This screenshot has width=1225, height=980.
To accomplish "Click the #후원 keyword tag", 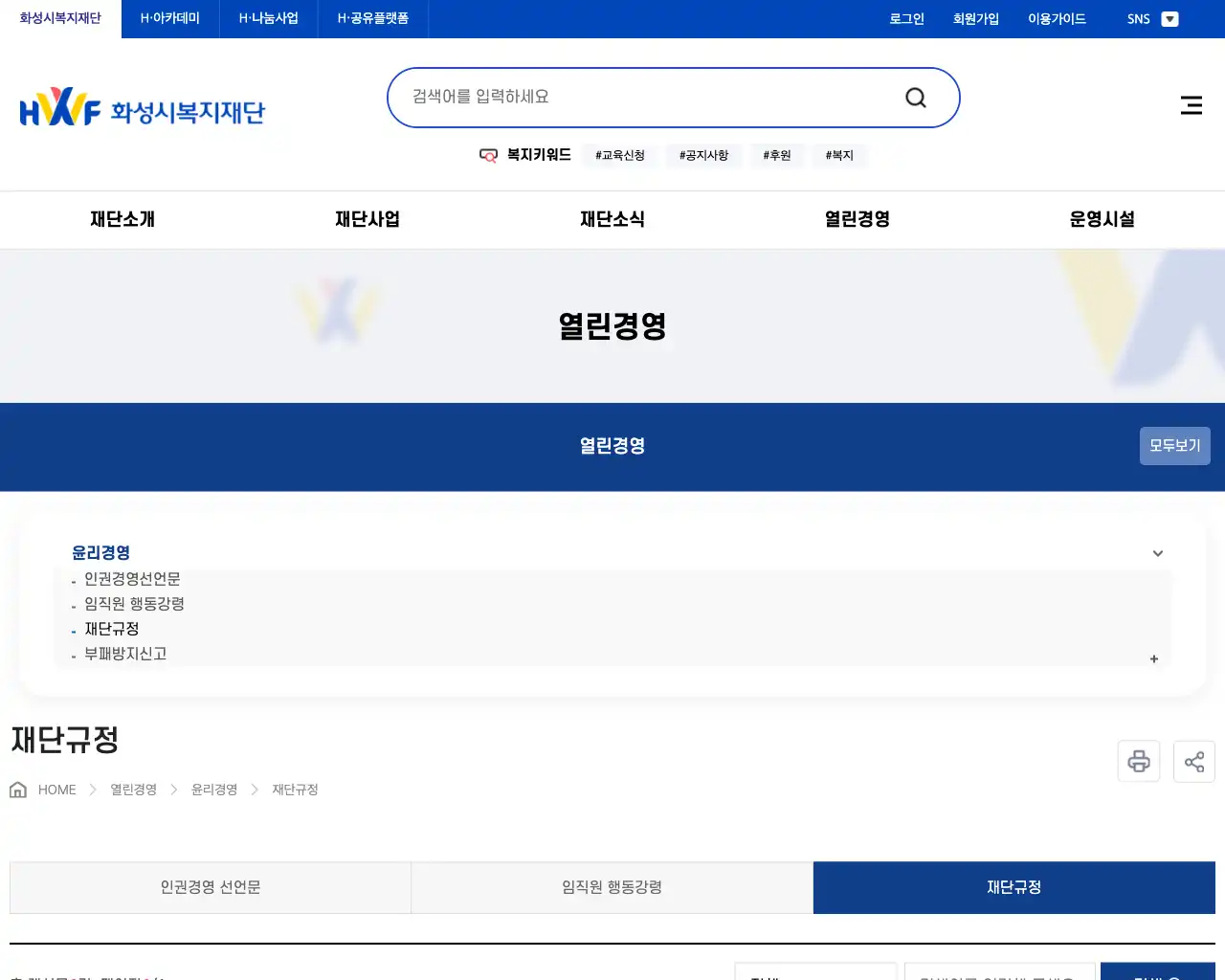I will (776, 155).
